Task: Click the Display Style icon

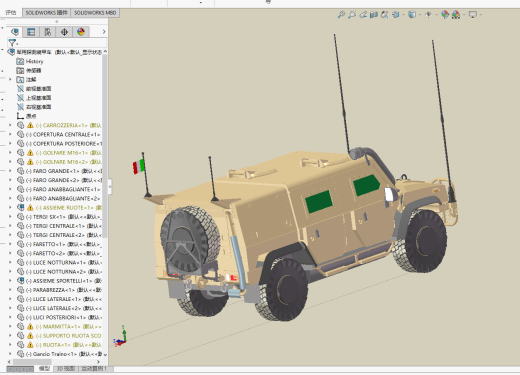Action: click(412, 14)
